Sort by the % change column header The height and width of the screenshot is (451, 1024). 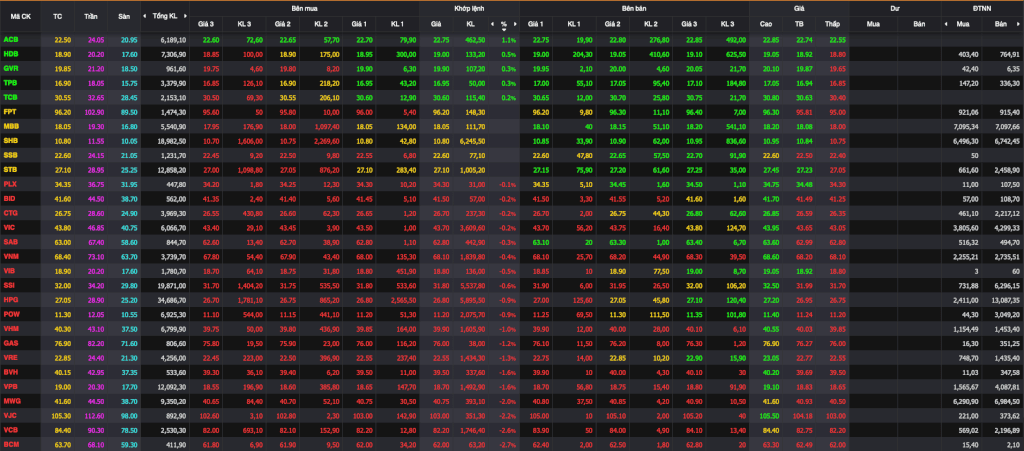[504, 24]
